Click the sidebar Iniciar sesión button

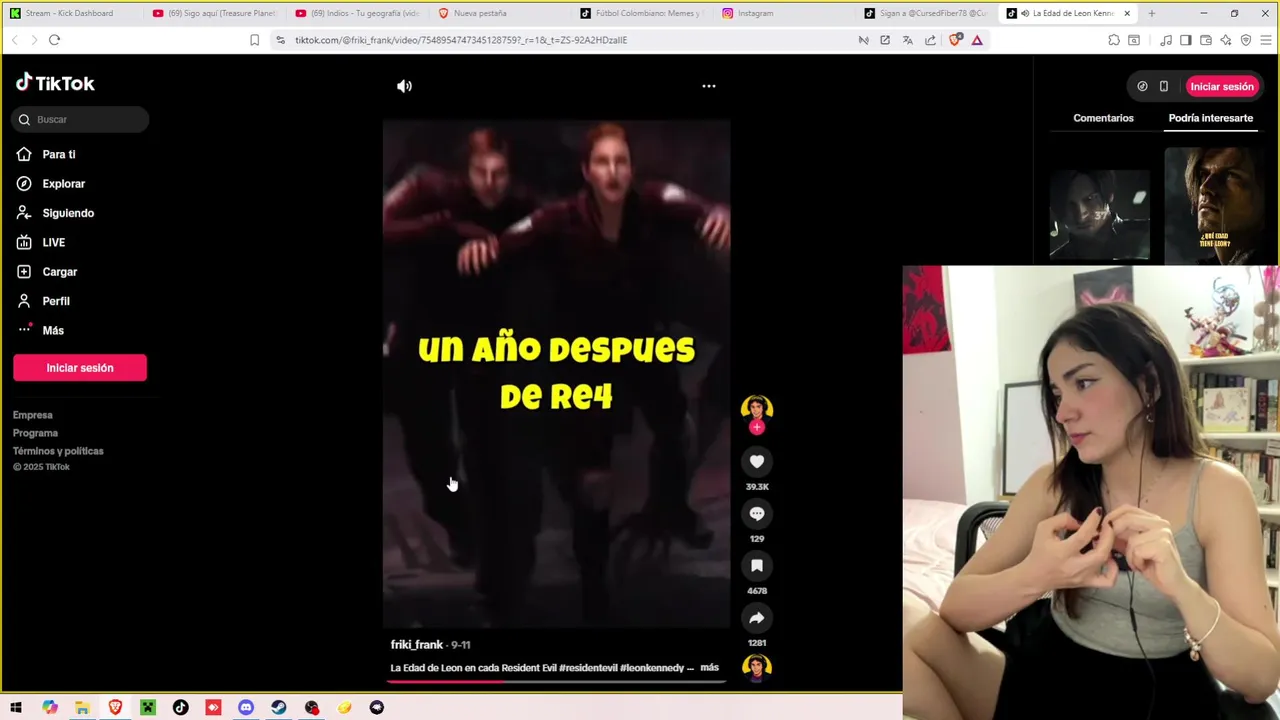pyautogui.click(x=80, y=368)
